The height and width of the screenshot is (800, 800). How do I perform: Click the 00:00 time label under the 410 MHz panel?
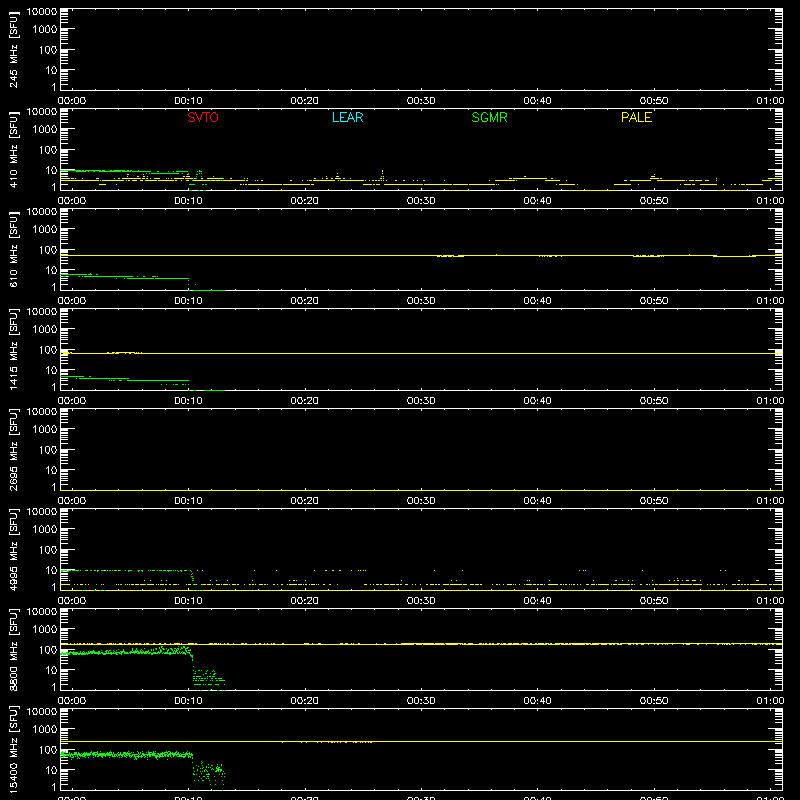[x=72, y=201]
